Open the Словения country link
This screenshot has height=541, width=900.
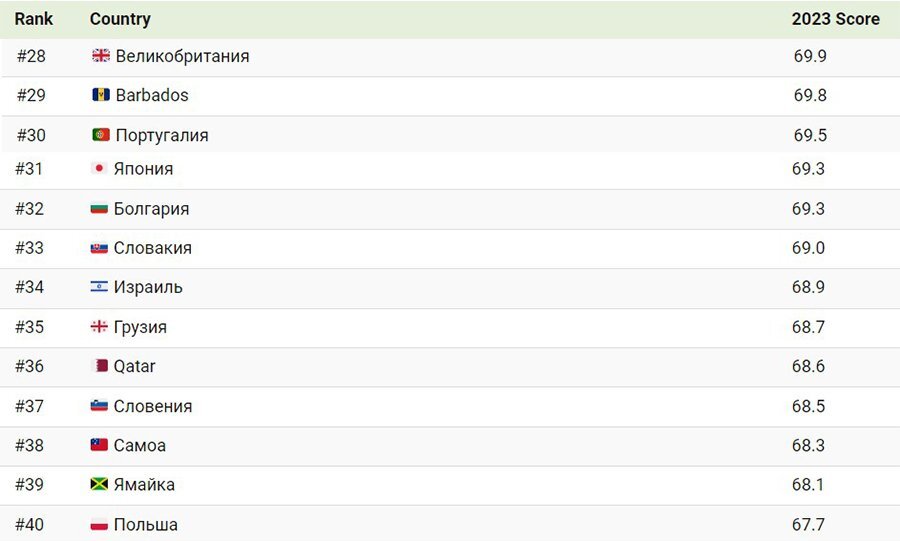pyautogui.click(x=153, y=406)
